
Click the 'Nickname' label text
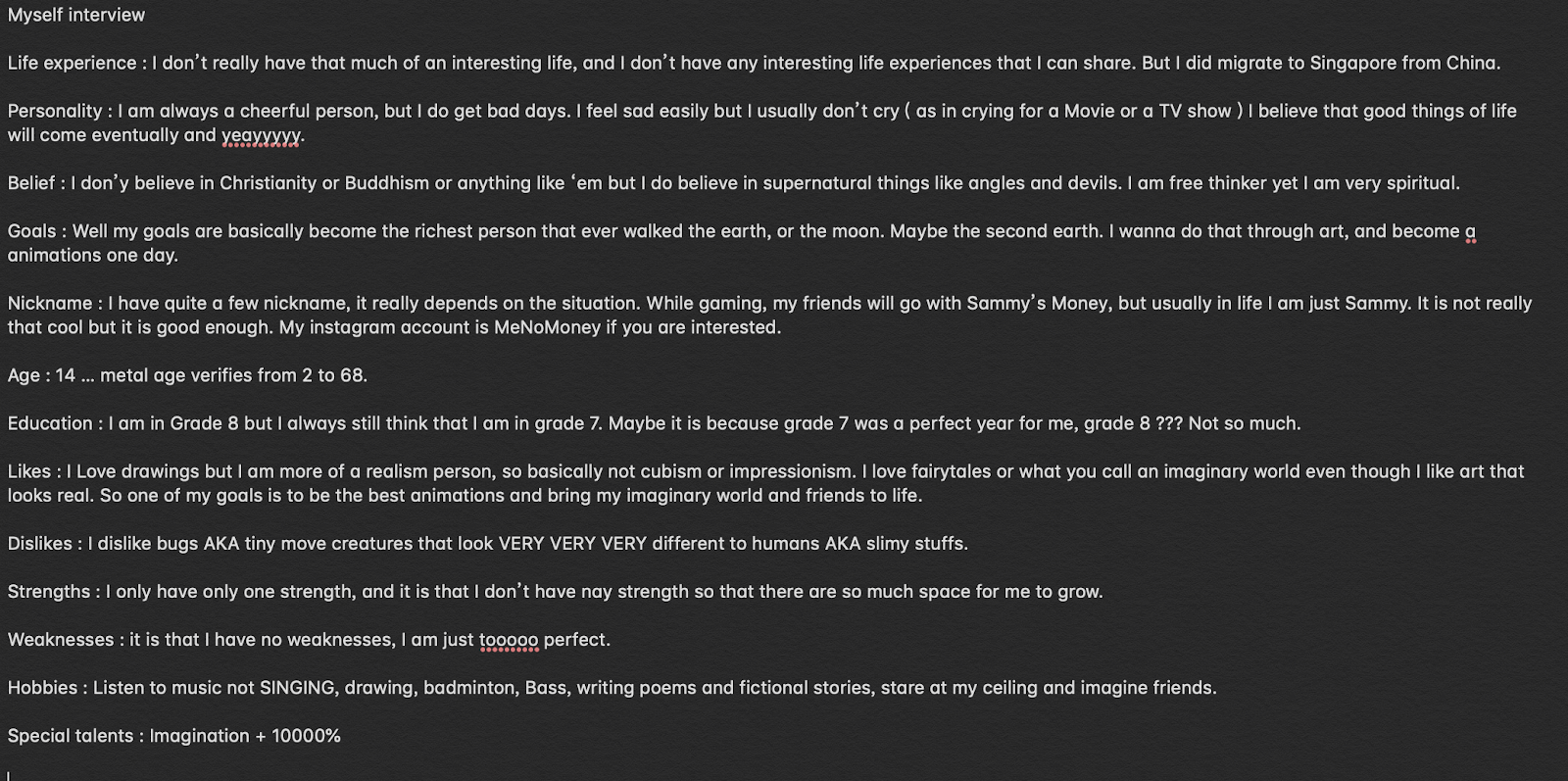click(x=50, y=304)
